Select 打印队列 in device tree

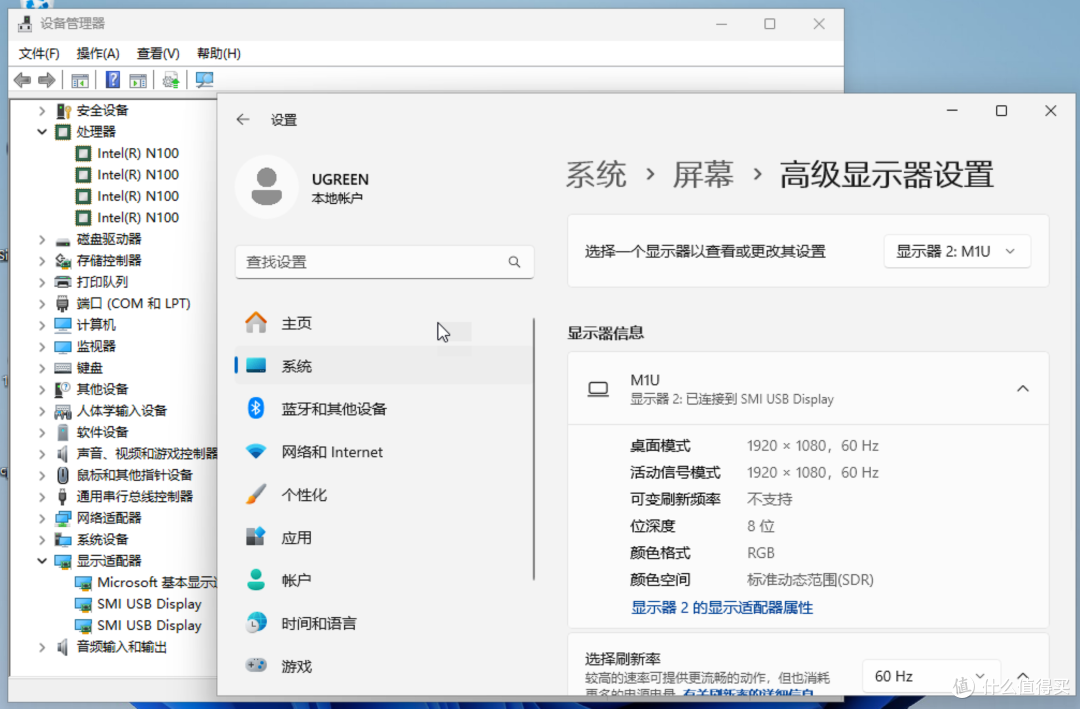pyautogui.click(x=102, y=282)
